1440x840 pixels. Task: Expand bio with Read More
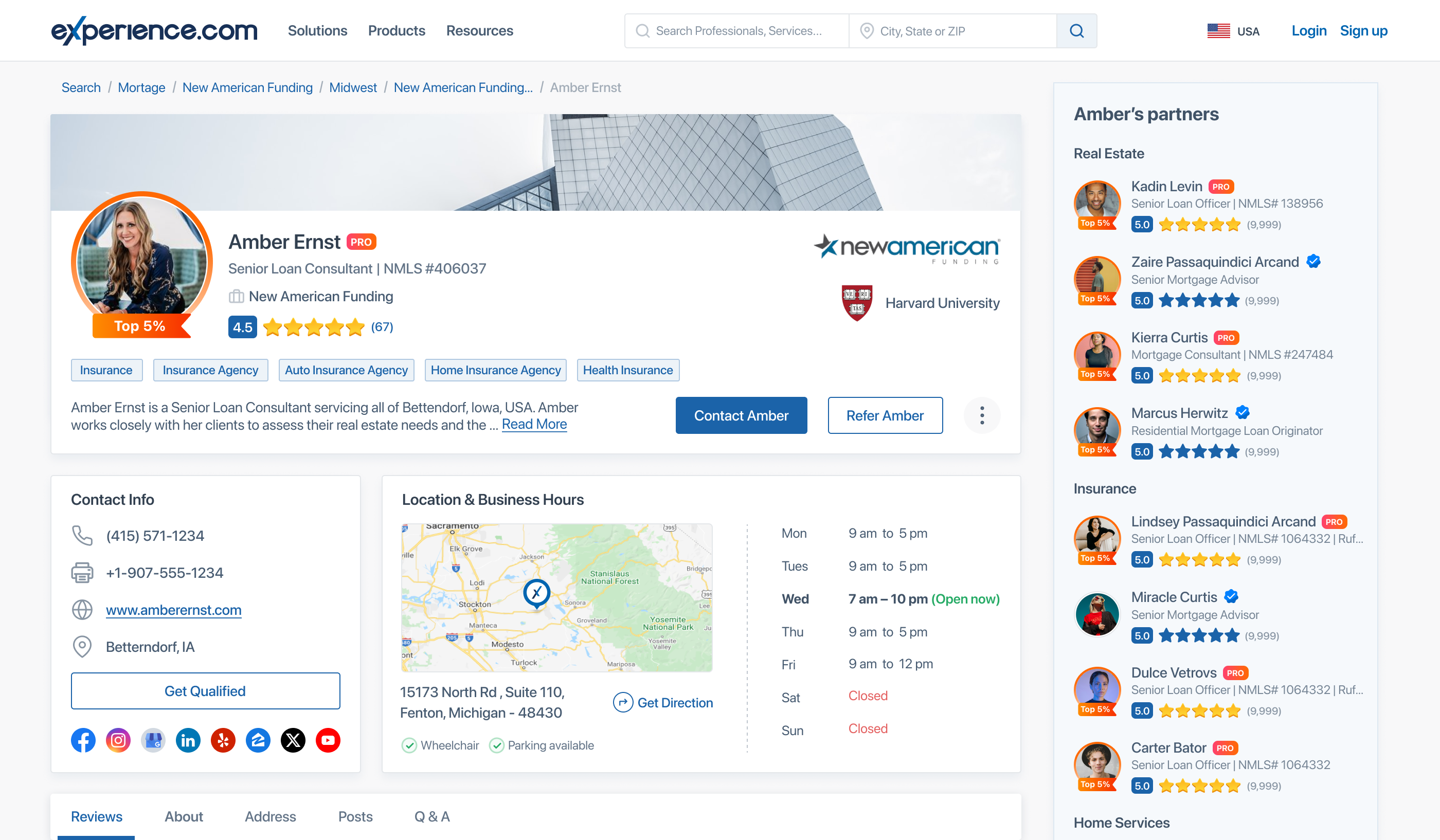pos(534,424)
